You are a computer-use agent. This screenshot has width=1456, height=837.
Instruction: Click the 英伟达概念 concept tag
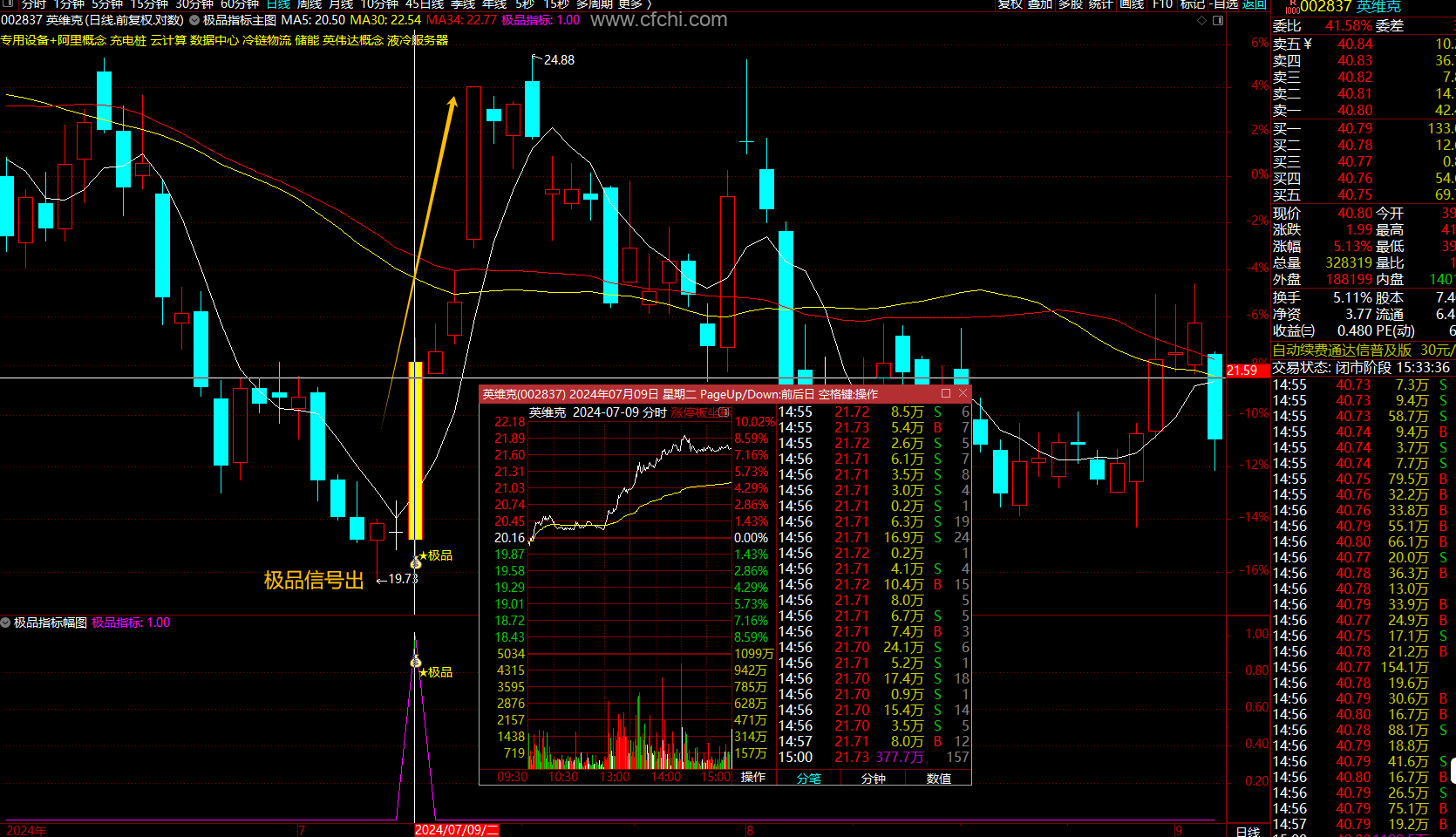click(353, 40)
